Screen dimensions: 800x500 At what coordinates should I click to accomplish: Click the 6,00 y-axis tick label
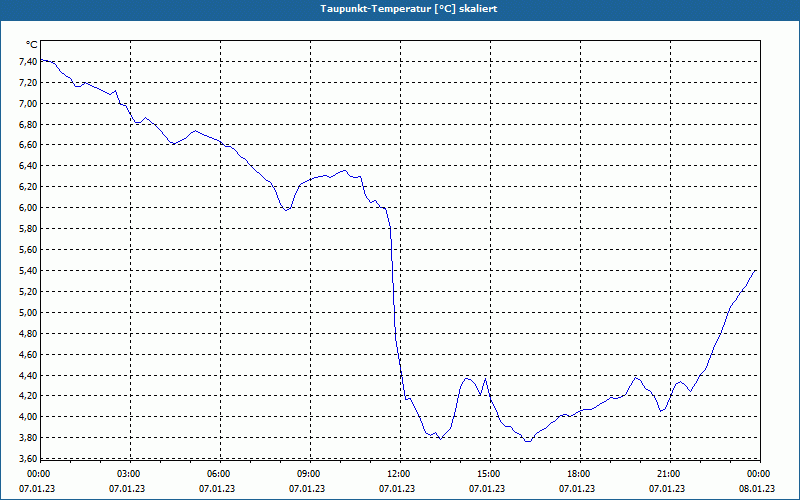[29, 208]
